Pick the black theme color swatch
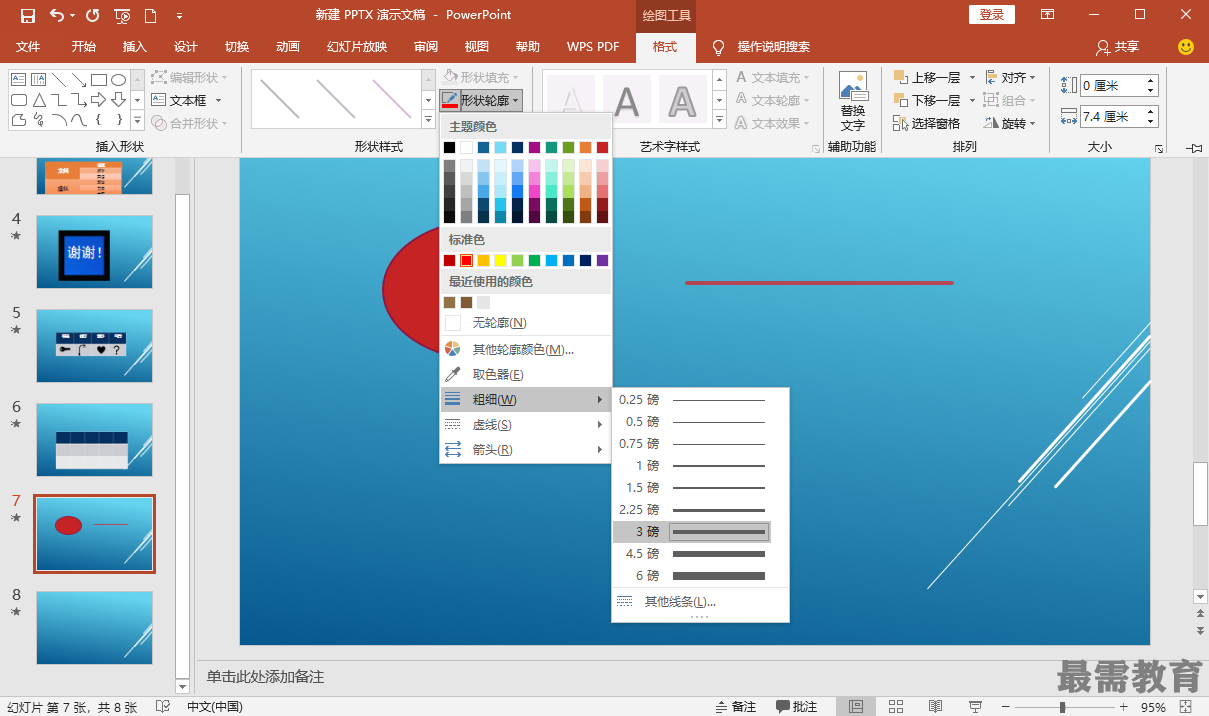Viewport: 1209px width, 716px height. pos(450,147)
